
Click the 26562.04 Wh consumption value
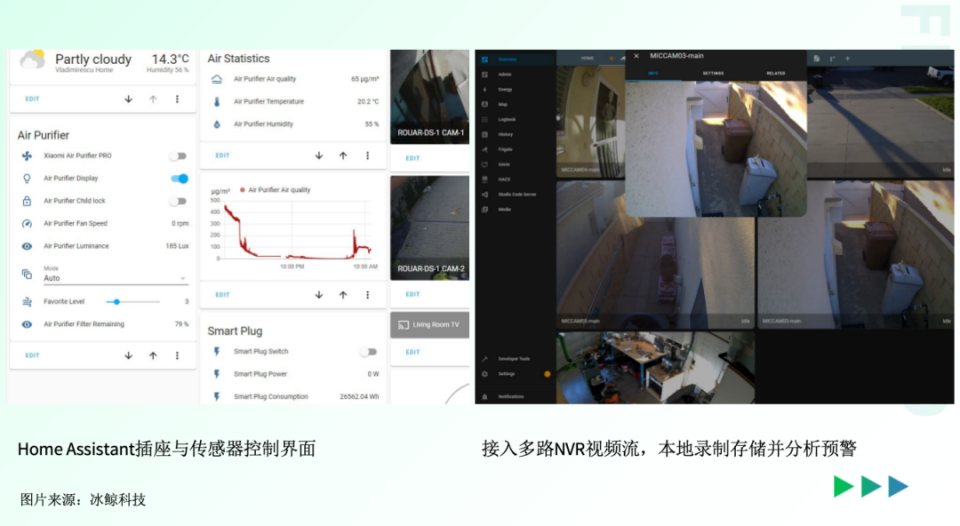click(x=359, y=397)
